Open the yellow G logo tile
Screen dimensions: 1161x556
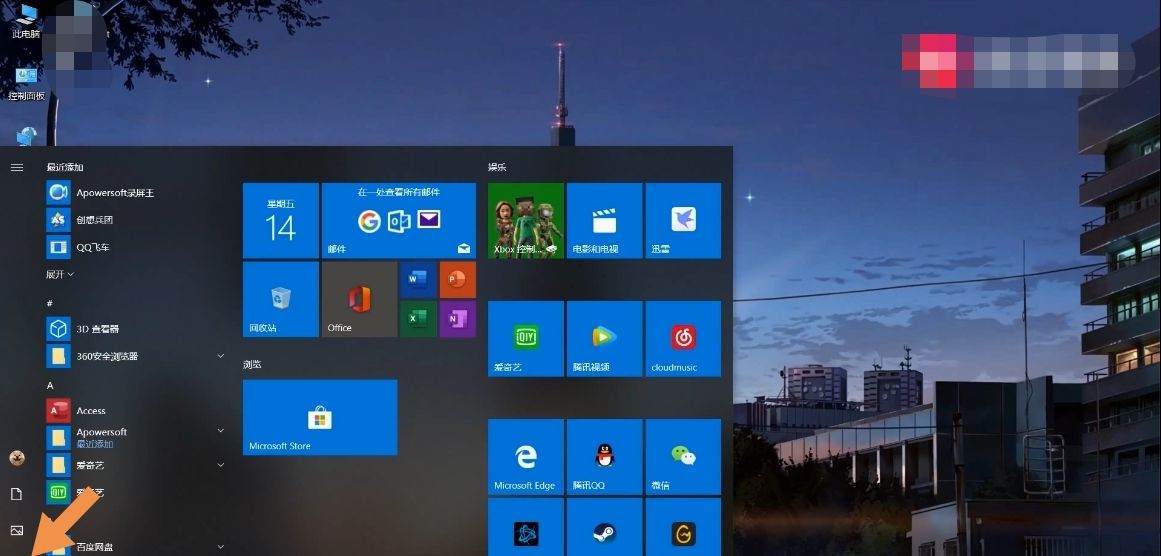click(683, 527)
